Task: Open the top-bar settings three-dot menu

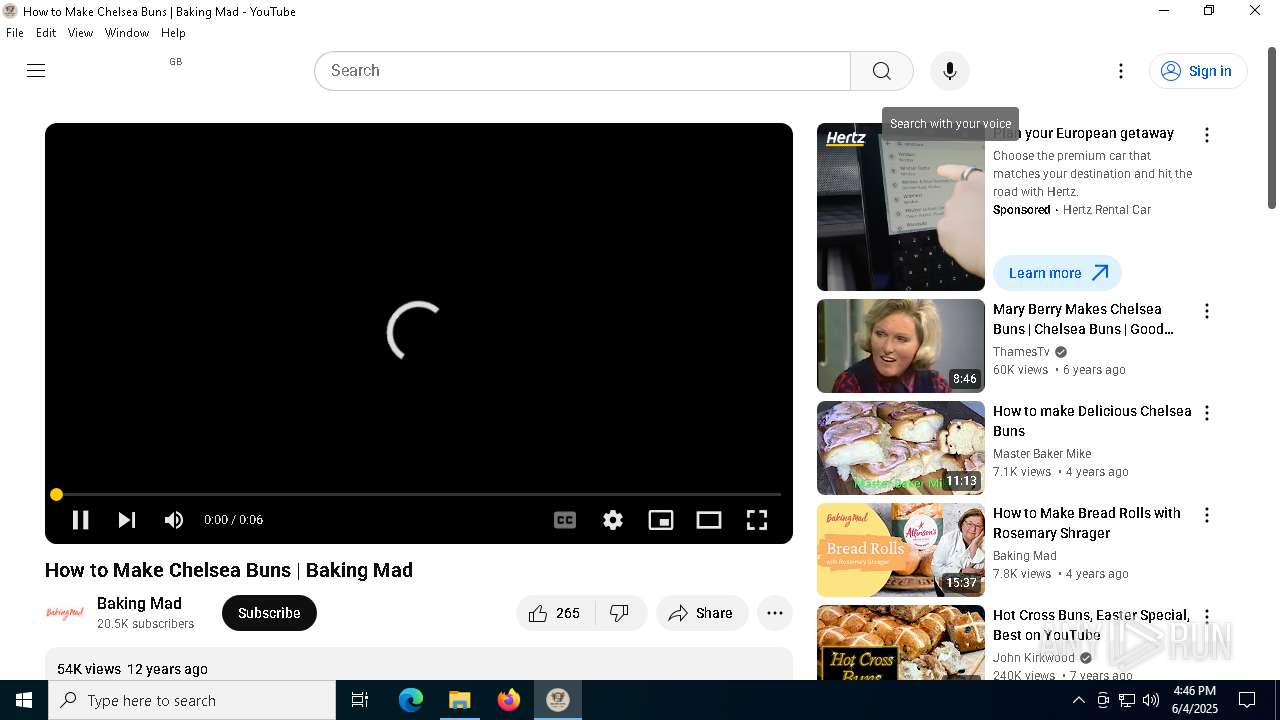Action: tap(1121, 71)
